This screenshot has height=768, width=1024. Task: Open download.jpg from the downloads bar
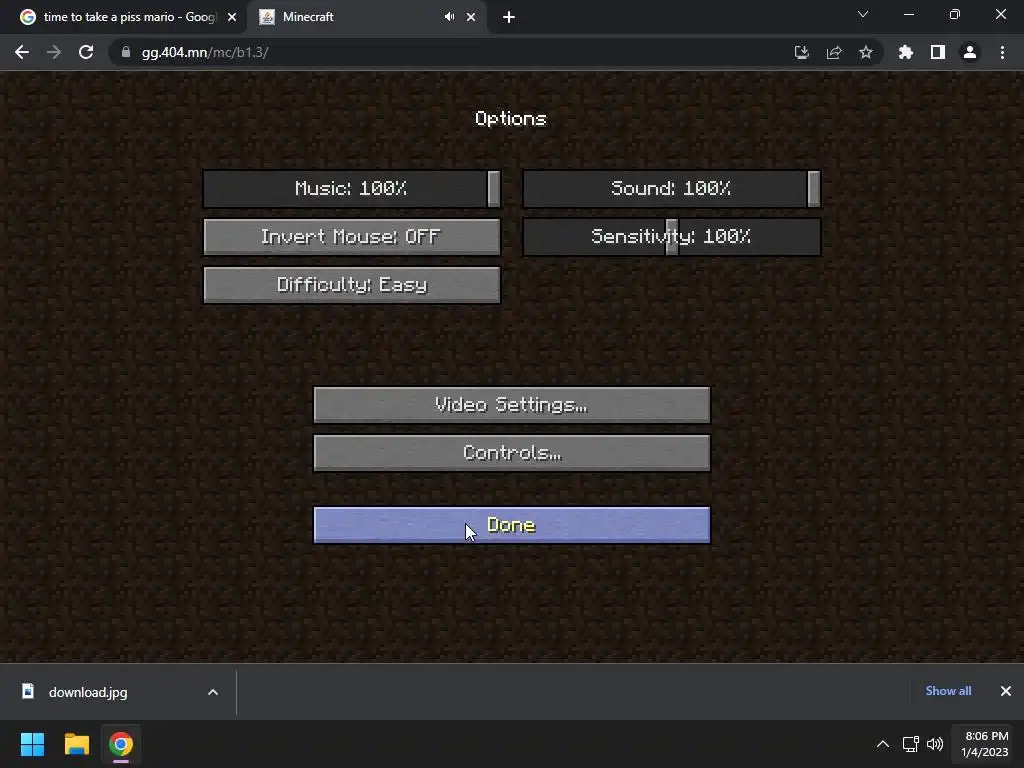pyautogui.click(x=88, y=692)
